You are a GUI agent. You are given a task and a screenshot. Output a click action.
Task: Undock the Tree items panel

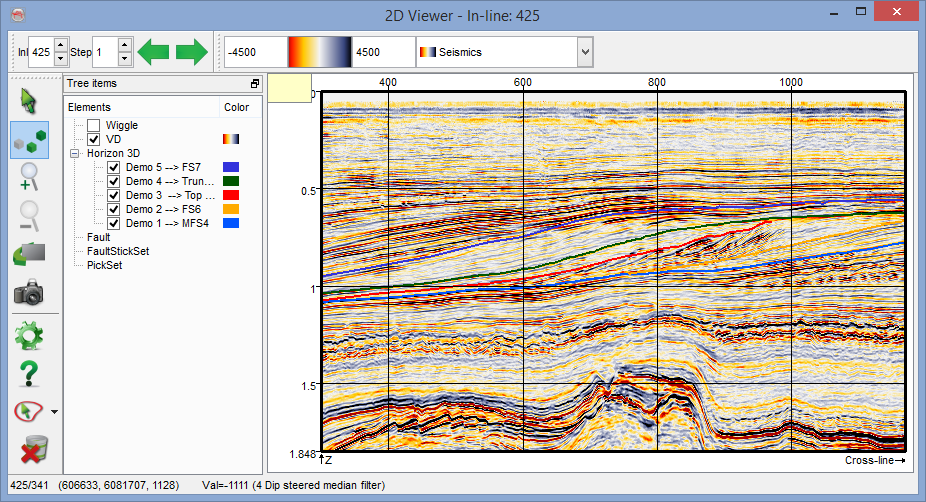(254, 84)
